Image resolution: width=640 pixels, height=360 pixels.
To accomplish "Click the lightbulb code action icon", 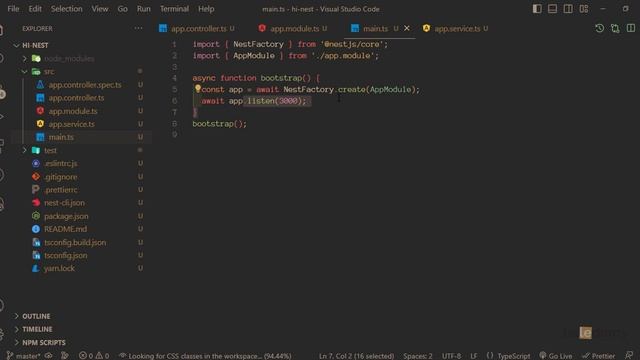I will (198, 88).
